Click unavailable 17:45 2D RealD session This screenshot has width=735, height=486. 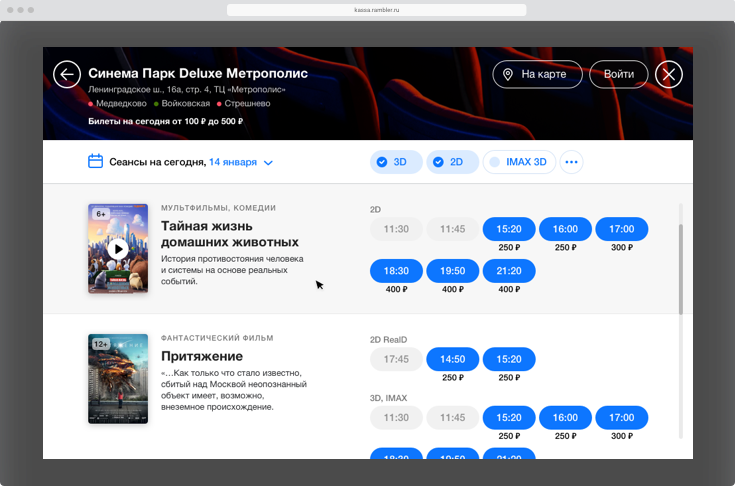pos(396,359)
